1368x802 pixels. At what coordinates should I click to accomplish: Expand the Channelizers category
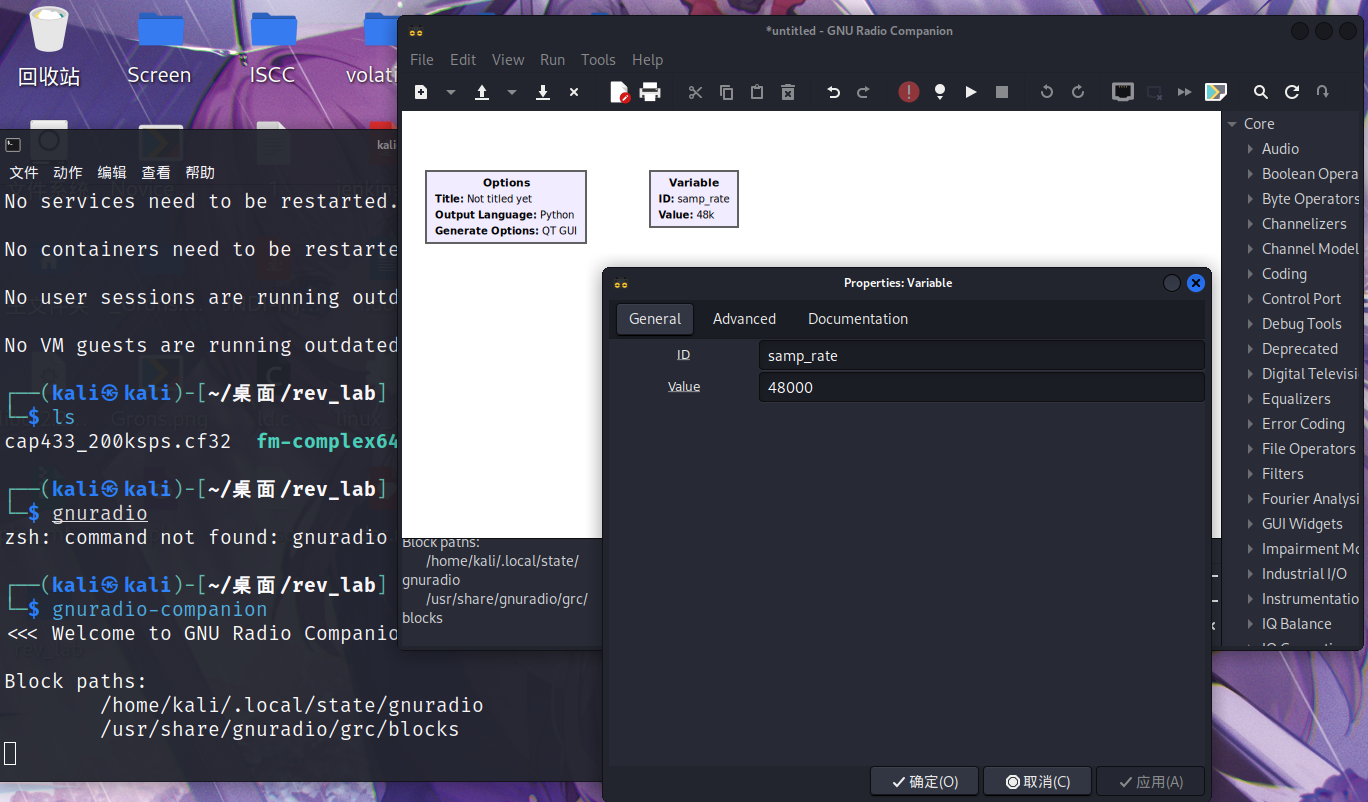[1251, 224]
